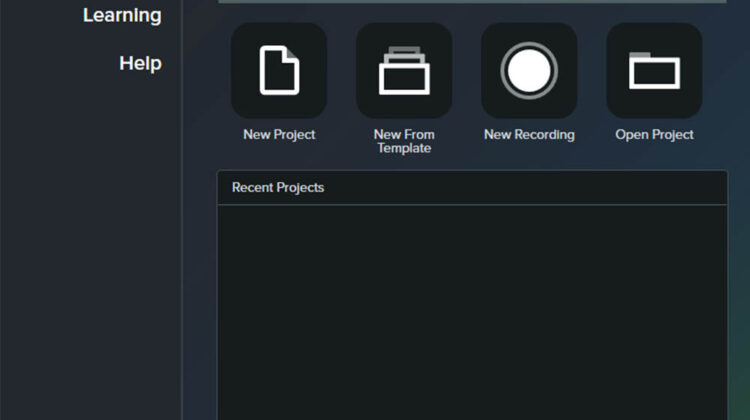Start a recording via the round record icon

tap(529, 71)
